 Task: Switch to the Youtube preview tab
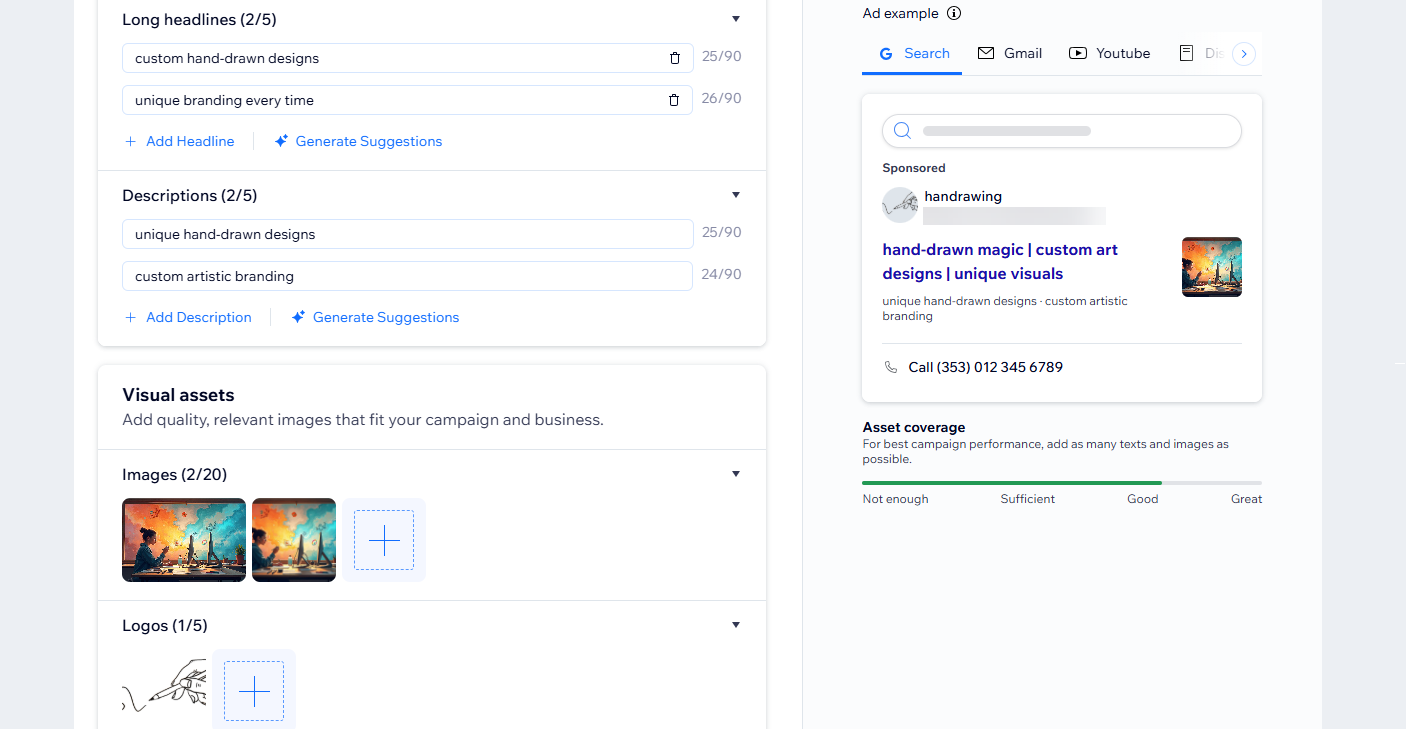[1109, 53]
